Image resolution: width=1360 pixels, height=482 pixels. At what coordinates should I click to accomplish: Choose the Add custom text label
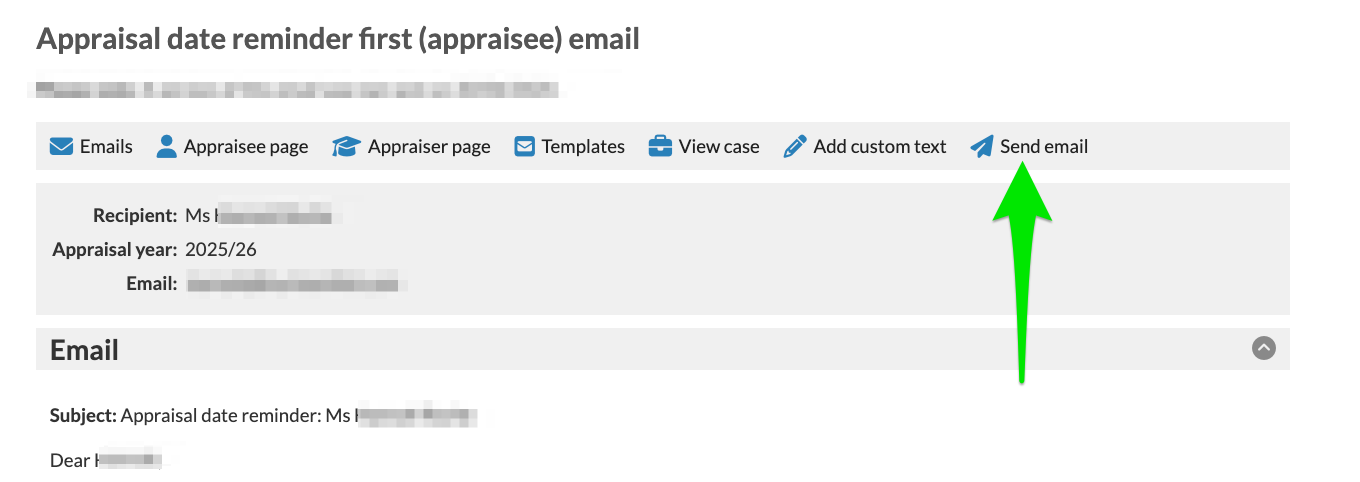tap(879, 147)
